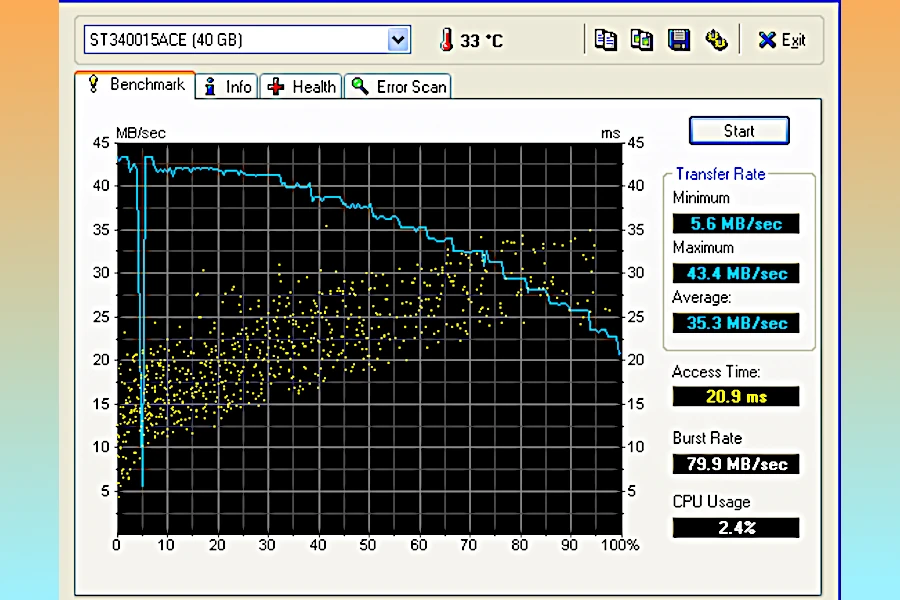Click the CPU usage value 2.4%
Image resolution: width=900 pixels, height=600 pixels.
(x=736, y=528)
